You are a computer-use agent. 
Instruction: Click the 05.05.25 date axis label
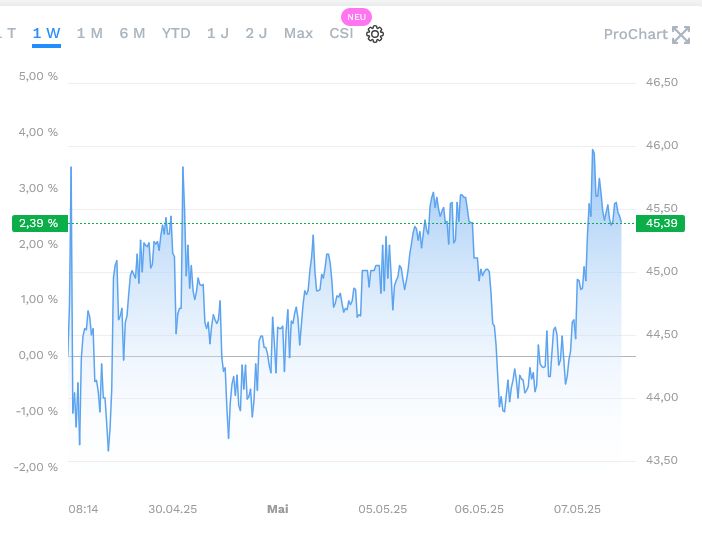(382, 509)
